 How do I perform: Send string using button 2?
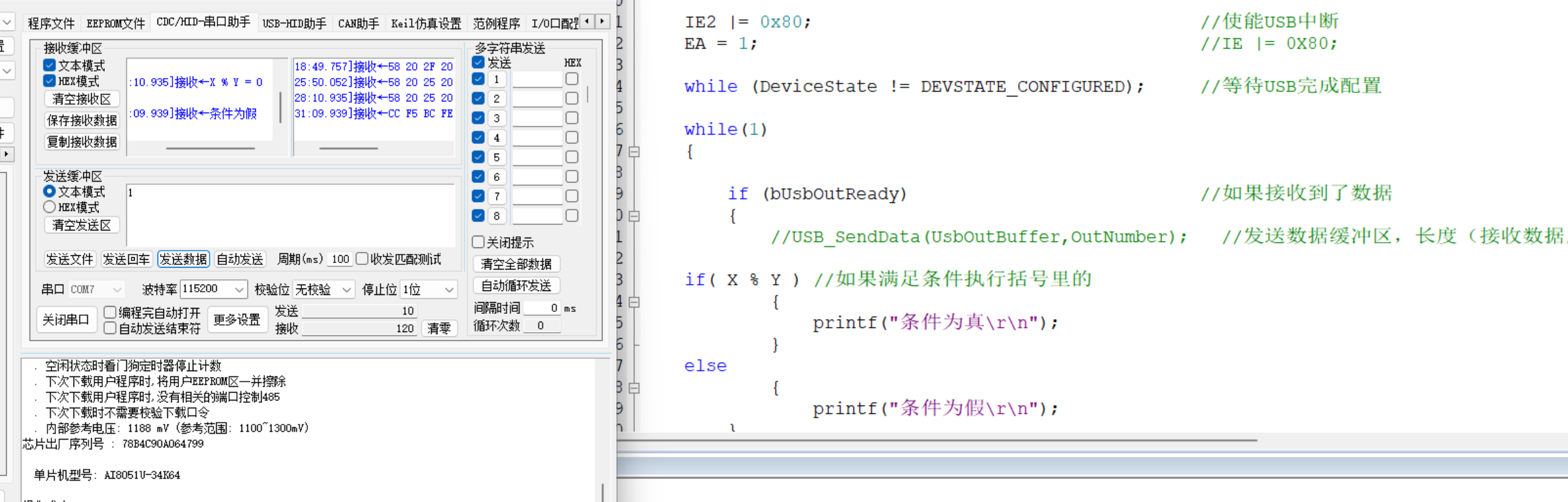point(497,98)
